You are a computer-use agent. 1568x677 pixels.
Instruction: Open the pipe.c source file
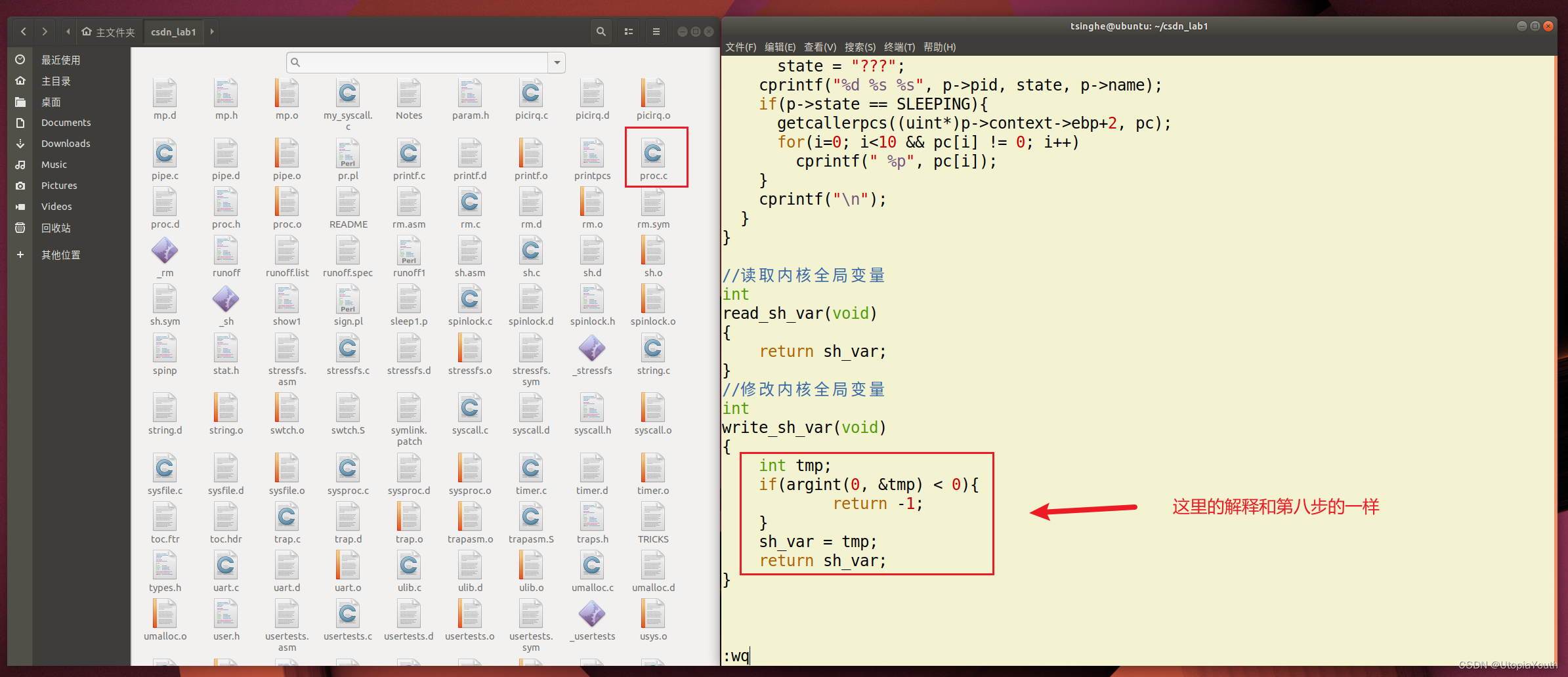pyautogui.click(x=165, y=154)
